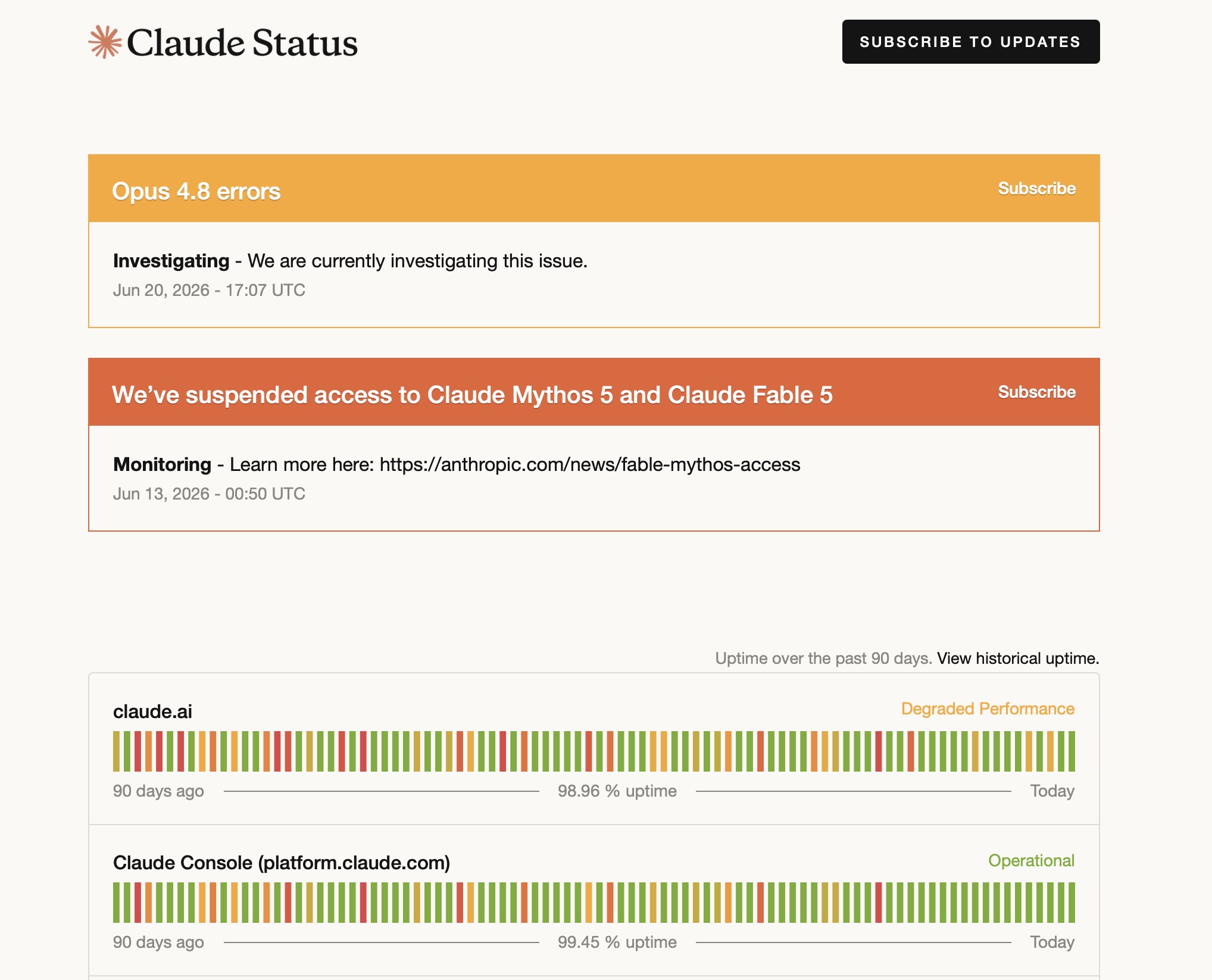This screenshot has height=980, width=1212.
Task: Select the fable-mythos-access news URL text
Action: (x=590, y=464)
